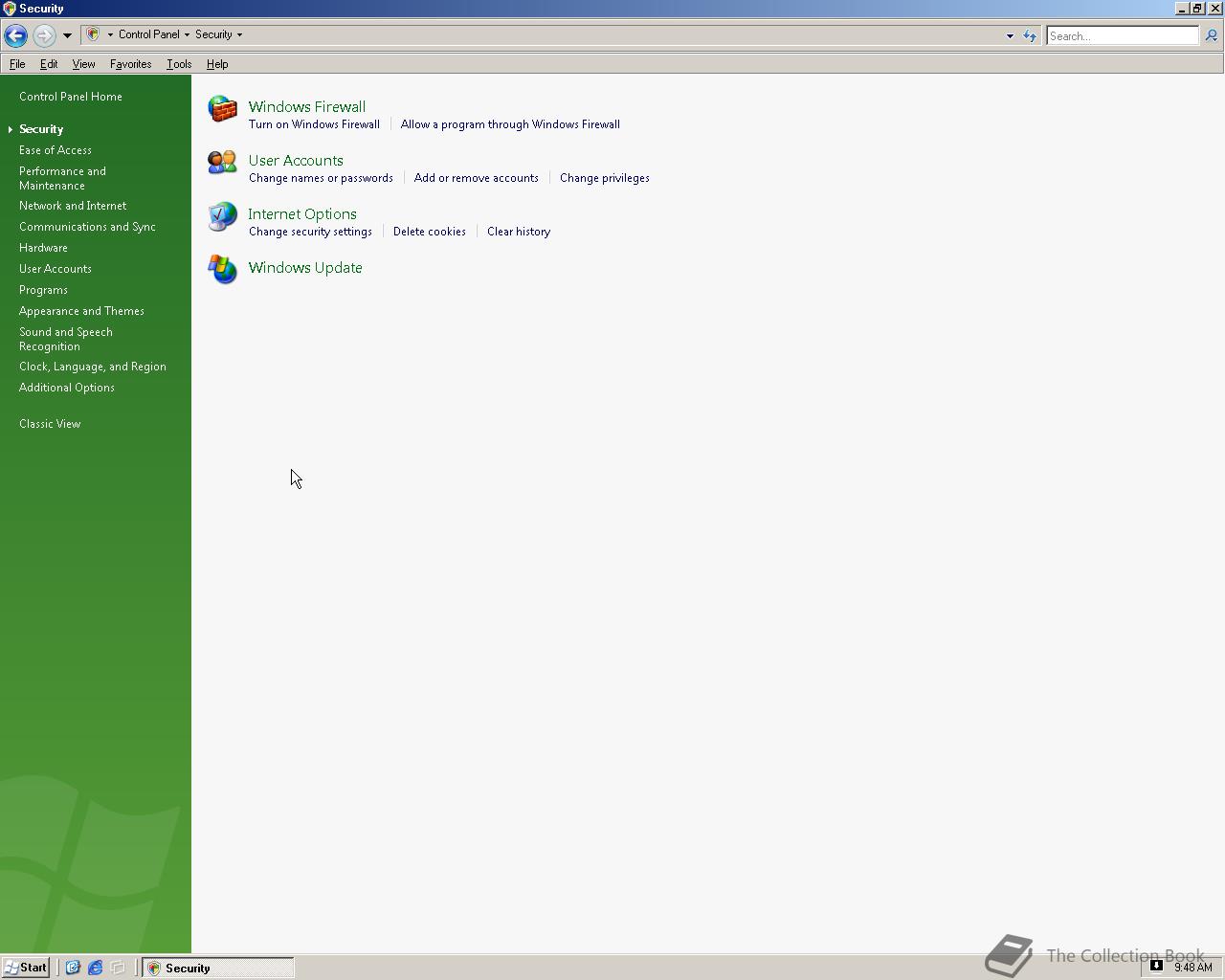Expand the dropdown before Control Panel breadcrumb
Screen dimensions: 1225x980
coord(110,34)
